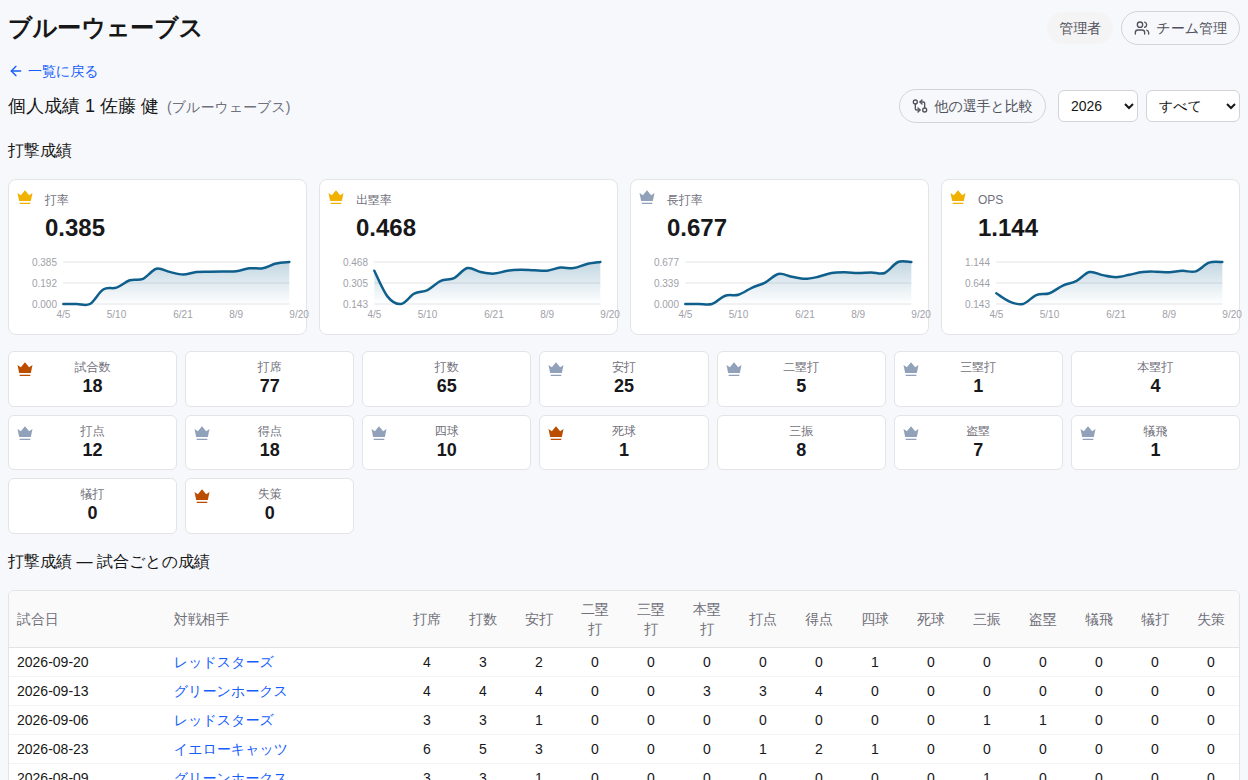Click the gold crown icon by OPS
The image size is (1248, 780).
pos(958,197)
